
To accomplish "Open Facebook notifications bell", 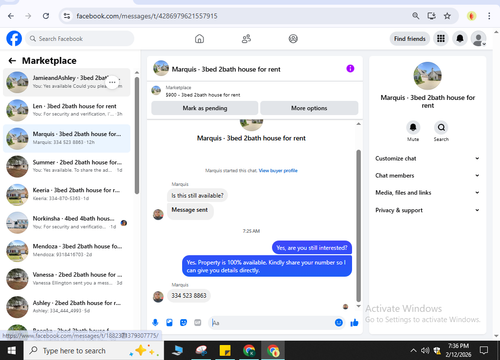I will (460, 39).
